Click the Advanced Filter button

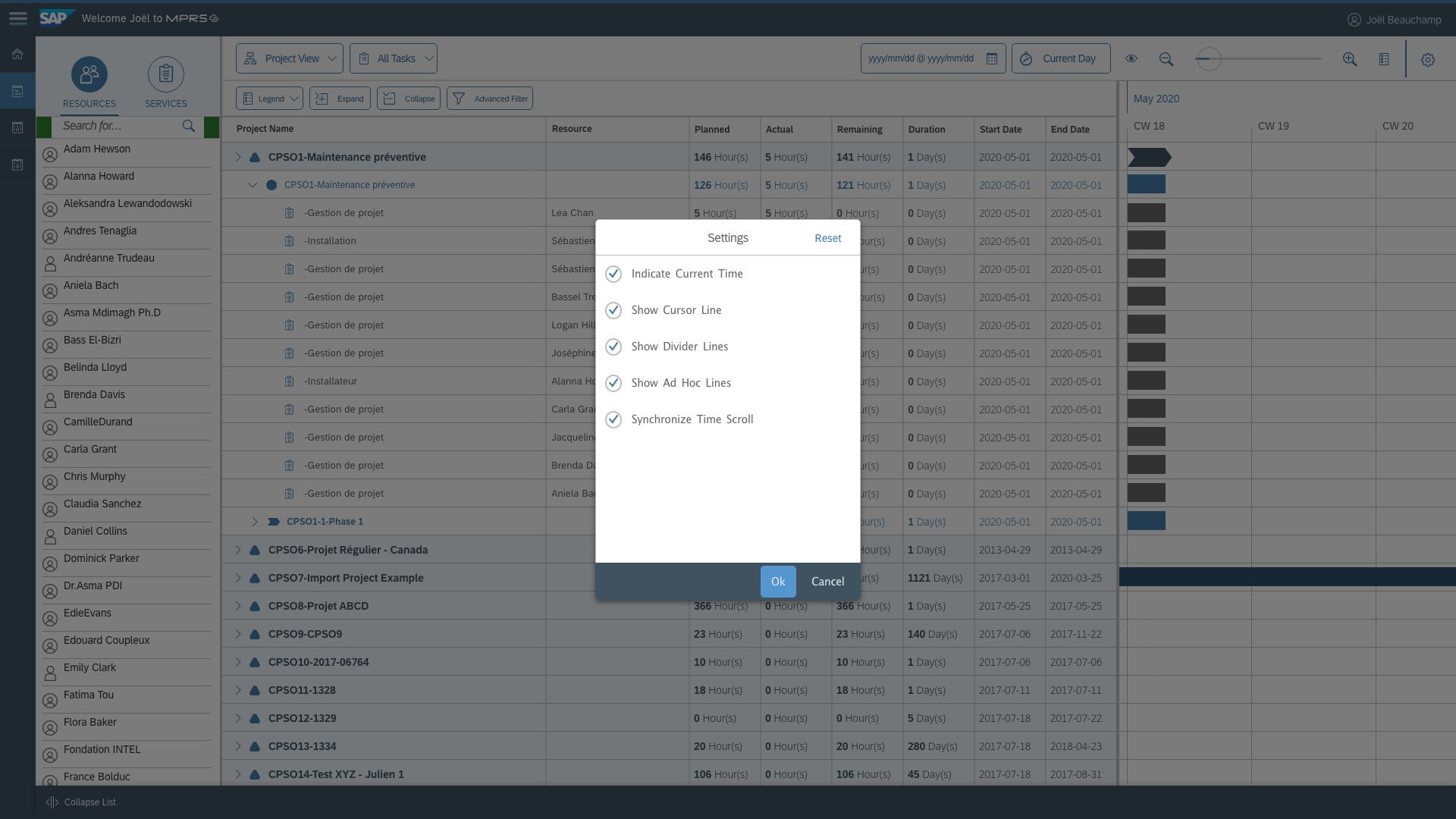pyautogui.click(x=490, y=99)
